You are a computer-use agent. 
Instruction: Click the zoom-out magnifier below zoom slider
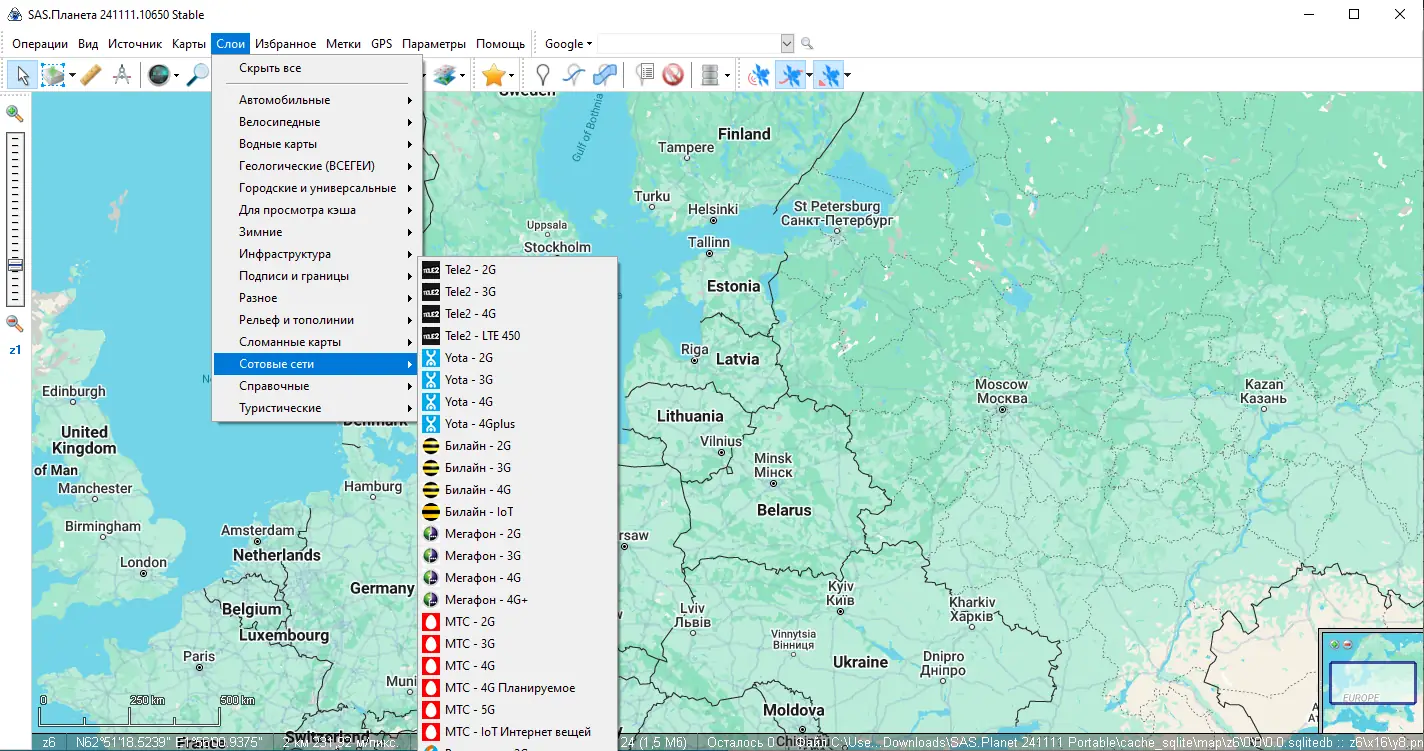point(15,323)
